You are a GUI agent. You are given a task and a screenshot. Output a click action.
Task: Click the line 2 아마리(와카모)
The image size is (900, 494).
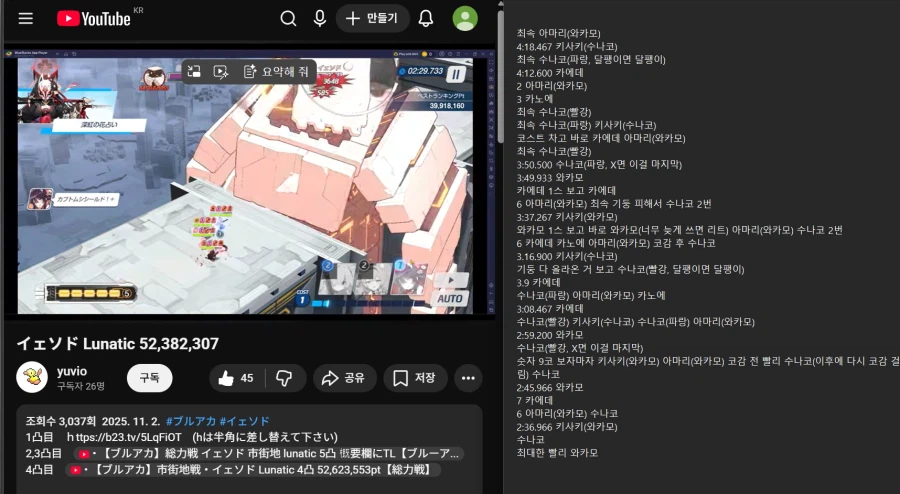tap(552, 86)
